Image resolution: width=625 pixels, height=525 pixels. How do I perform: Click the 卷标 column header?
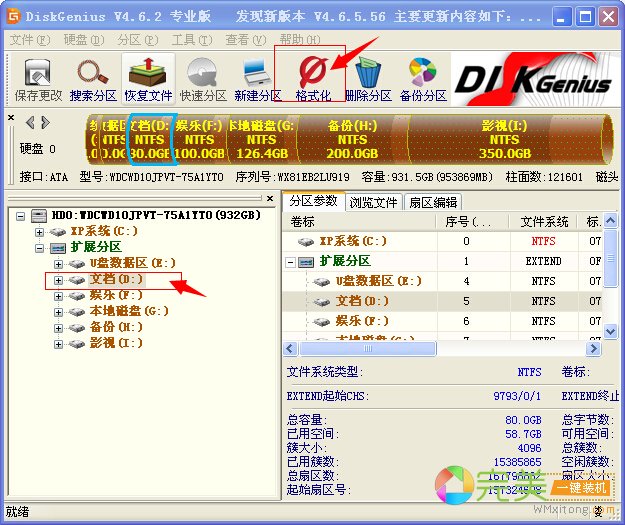(x=359, y=222)
